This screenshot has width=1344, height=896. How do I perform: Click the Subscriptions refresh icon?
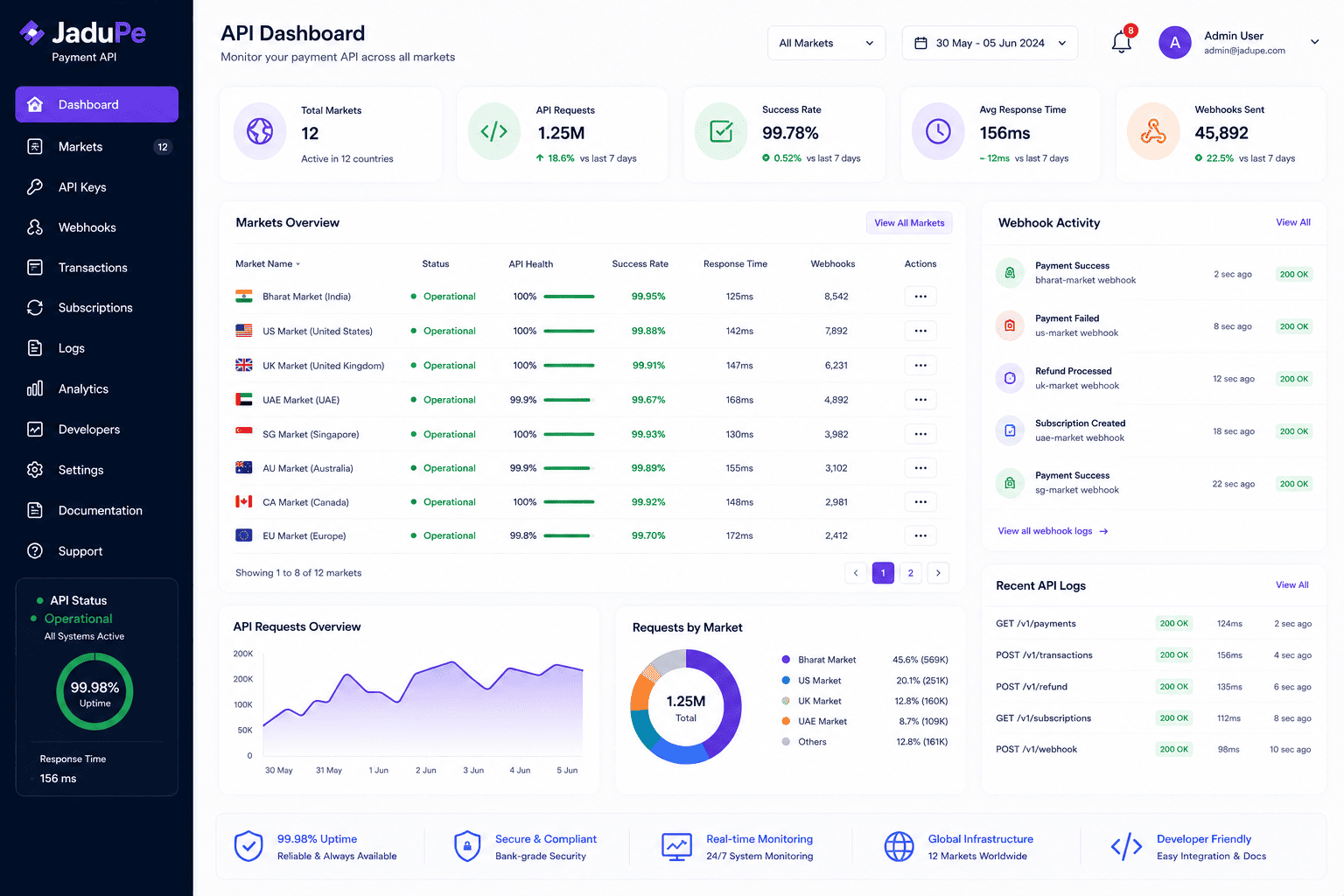pos(35,308)
